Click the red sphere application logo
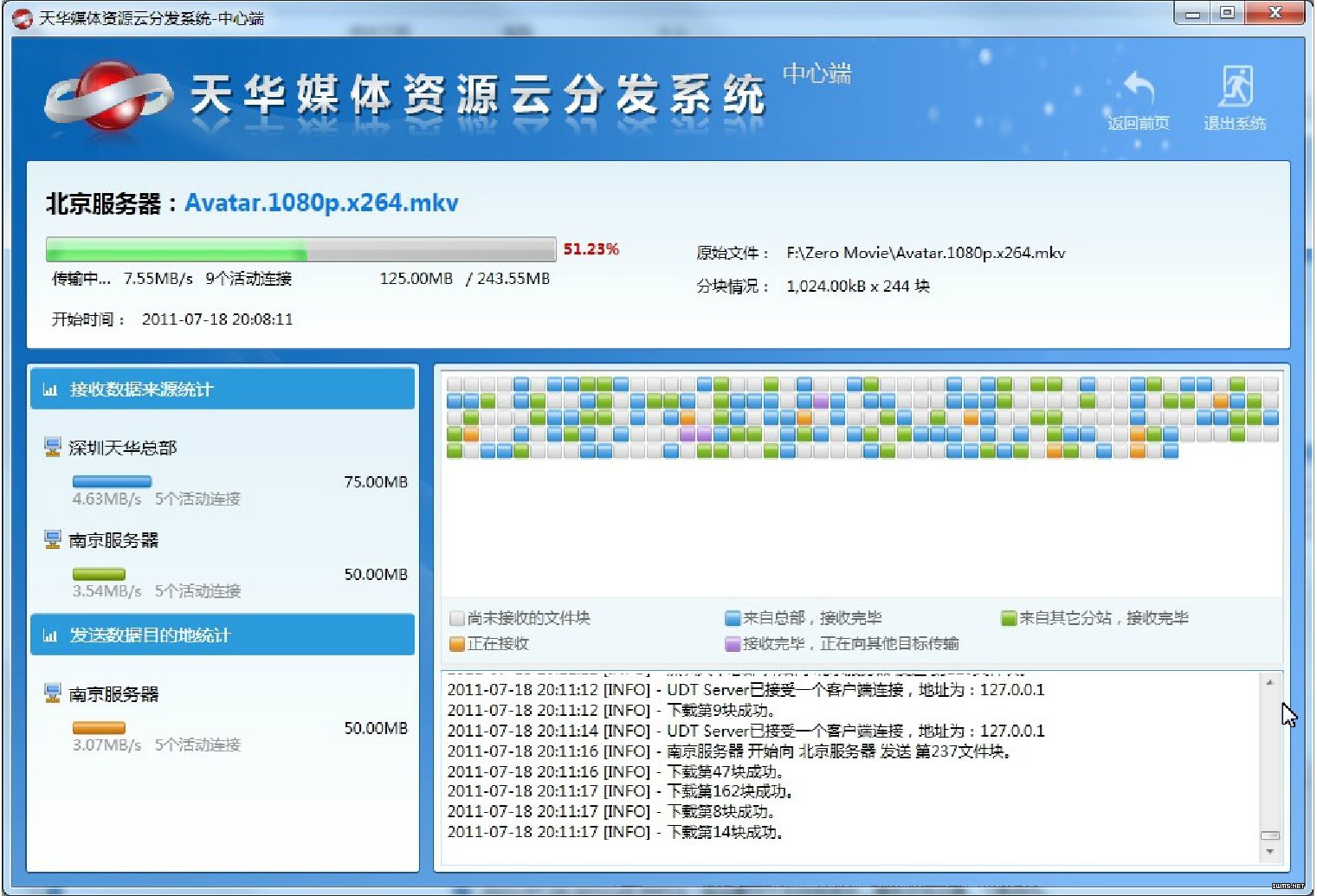 (108, 95)
